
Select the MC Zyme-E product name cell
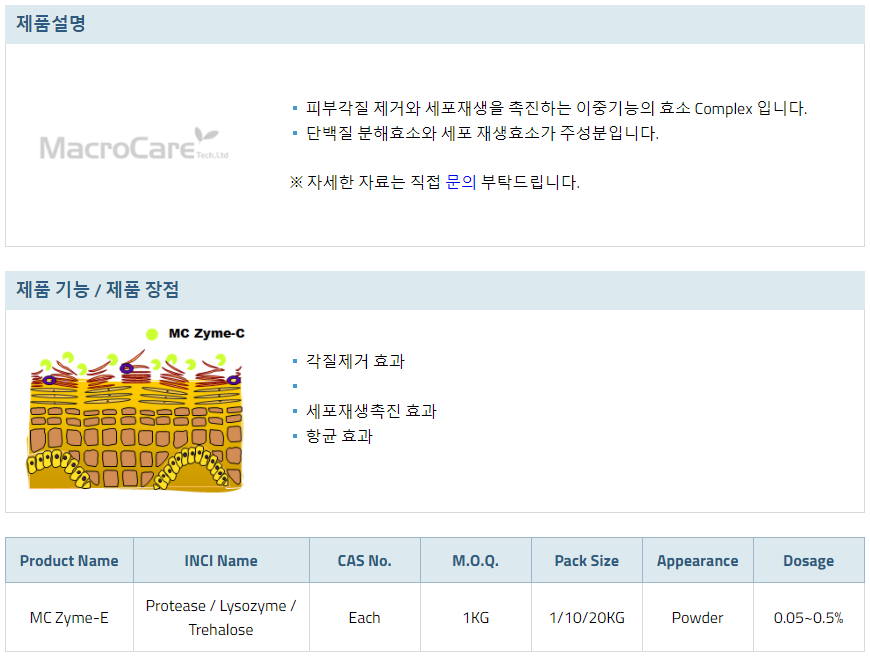[x=69, y=617]
